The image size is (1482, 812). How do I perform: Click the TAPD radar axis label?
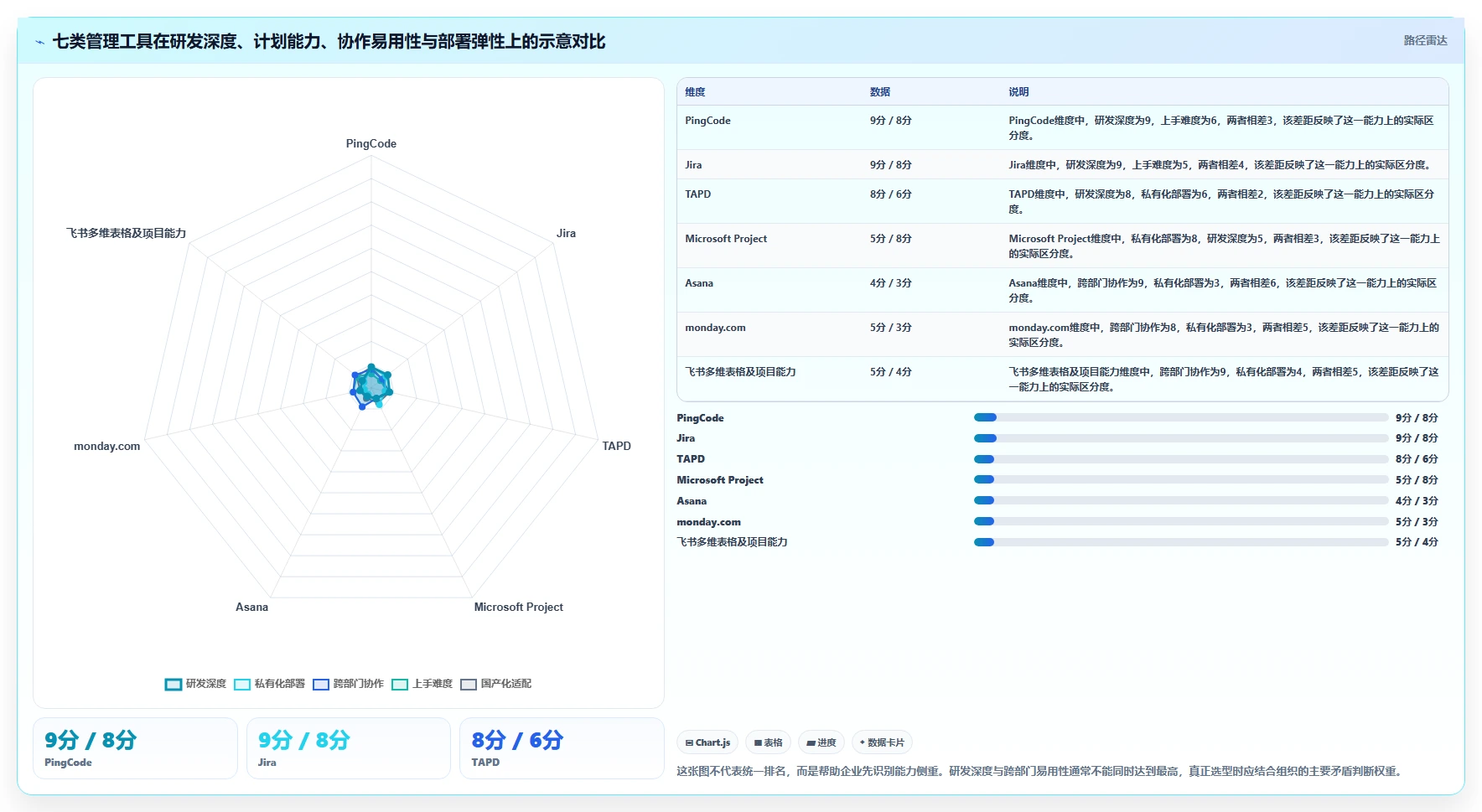616,446
